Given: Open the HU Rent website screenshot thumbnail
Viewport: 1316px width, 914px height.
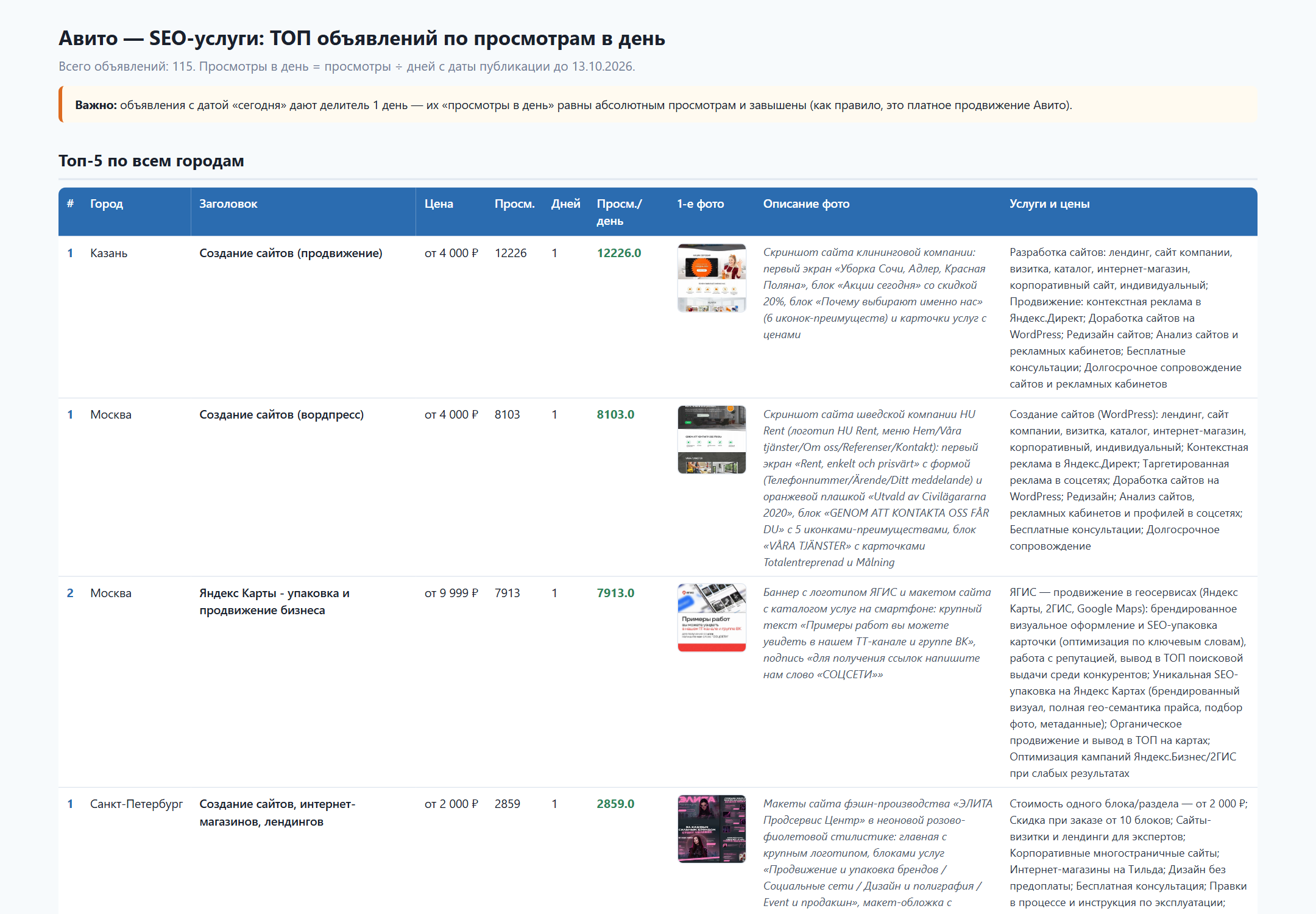Looking at the screenshot, I should (712, 439).
